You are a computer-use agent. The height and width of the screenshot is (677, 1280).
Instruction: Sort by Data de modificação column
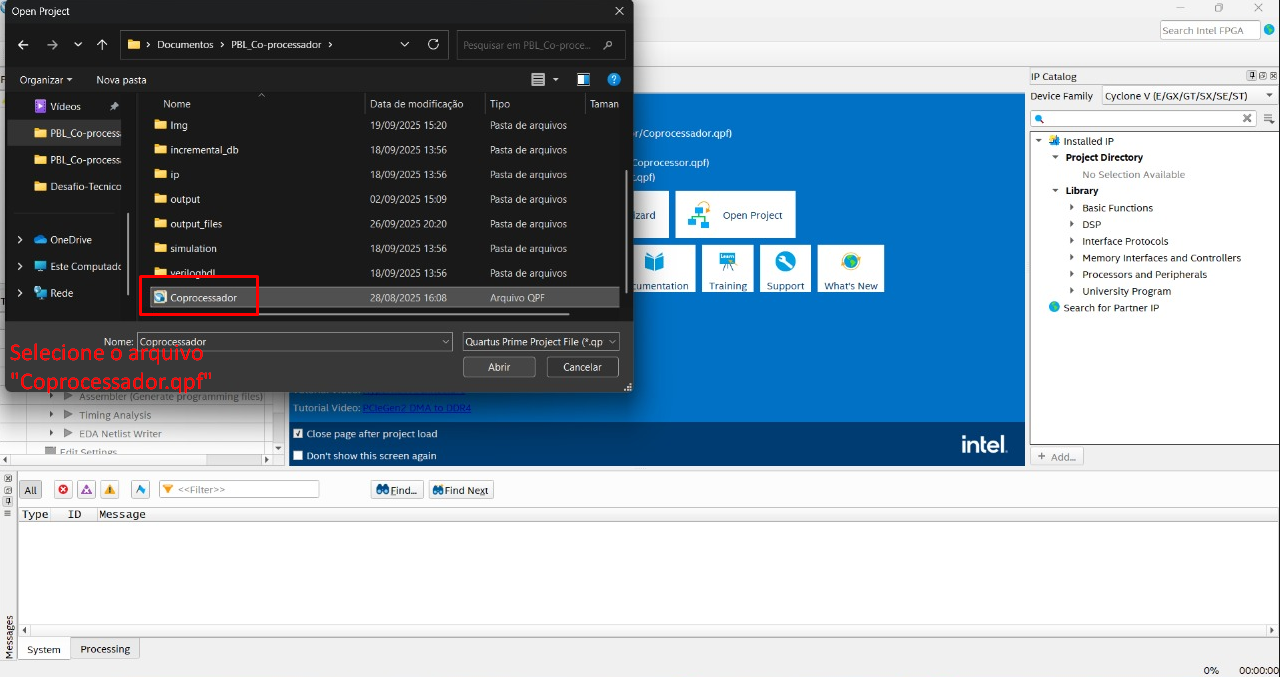tap(416, 104)
